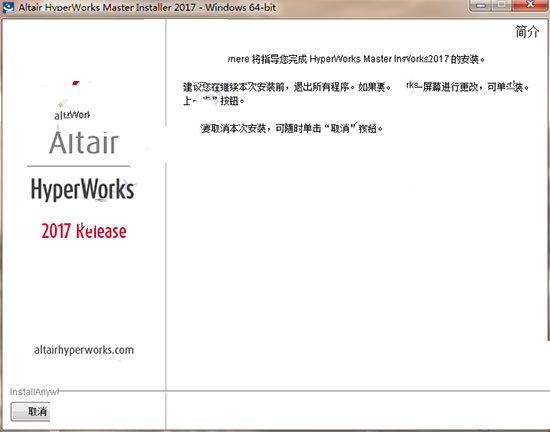
Task: Click the line mentioning "取消" 按钮
Action: point(291,129)
